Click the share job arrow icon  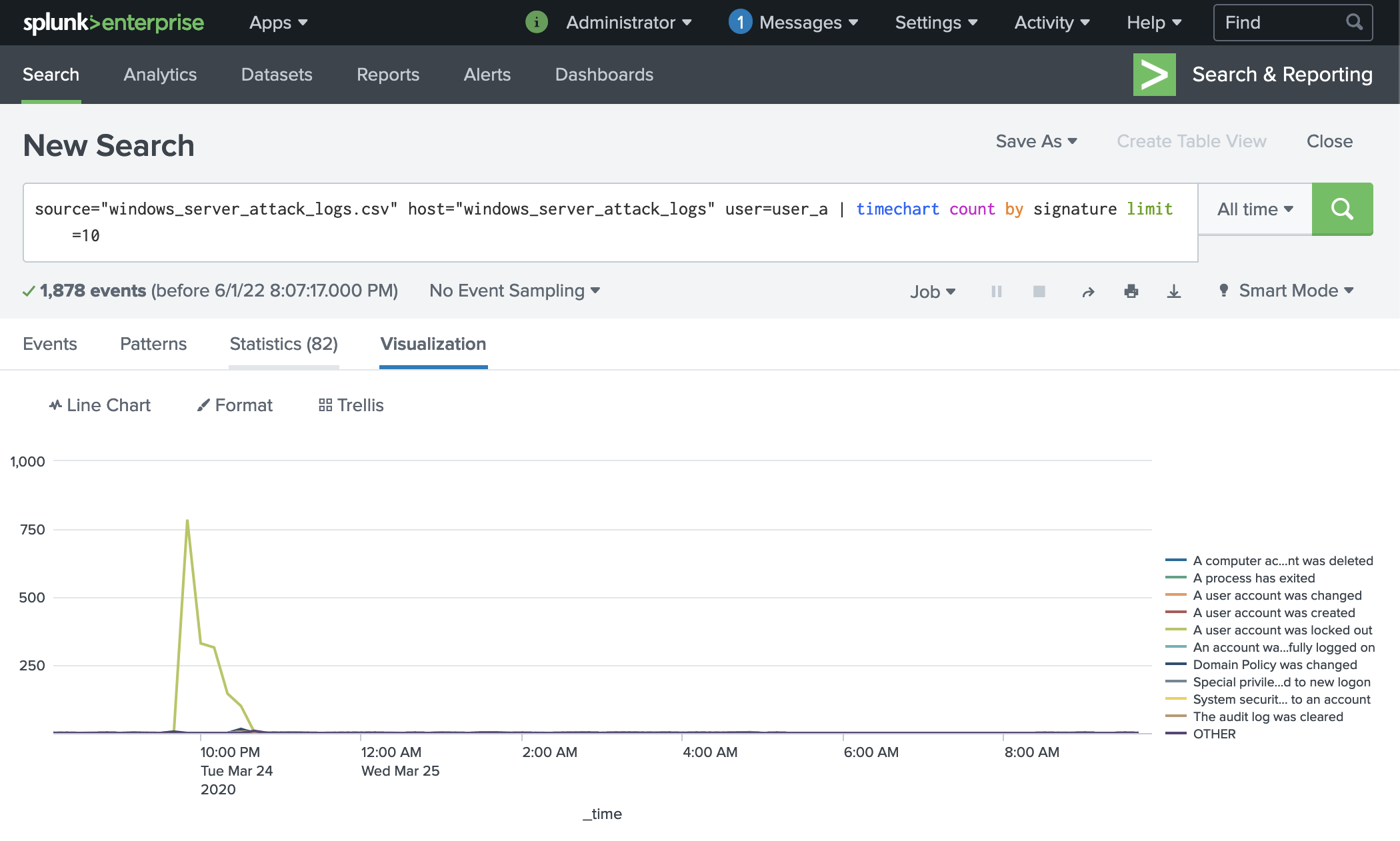pos(1088,292)
